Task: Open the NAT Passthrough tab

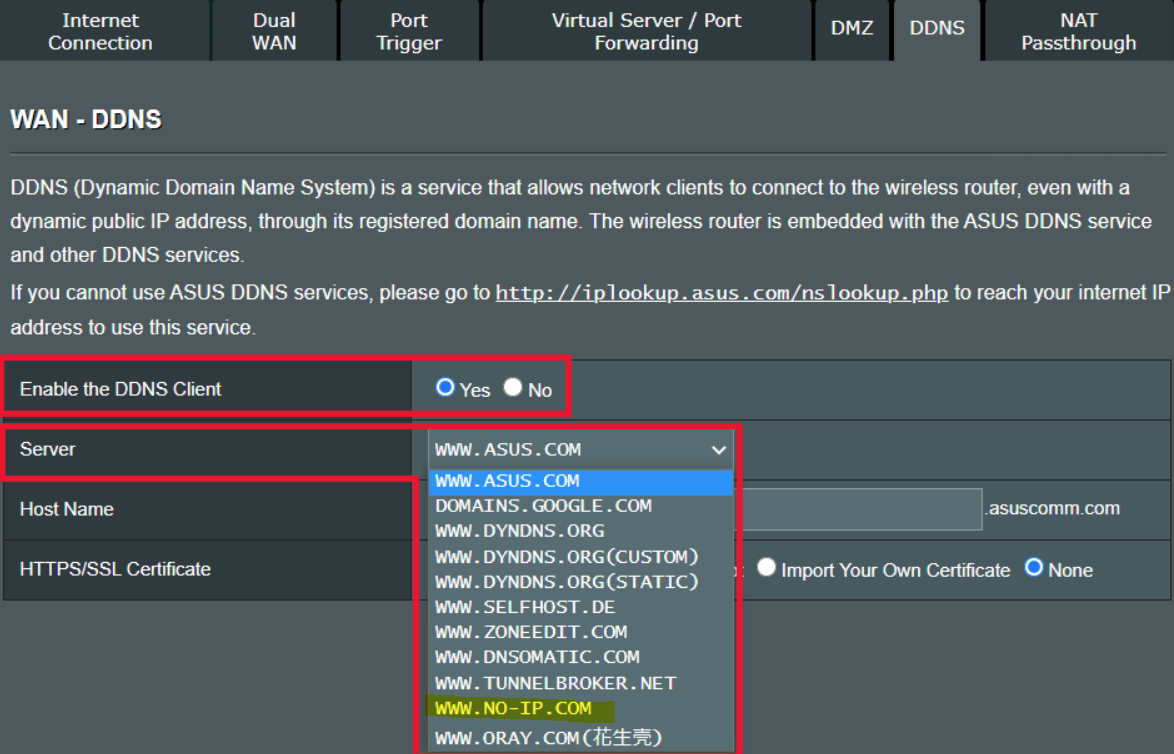Action: [x=1078, y=31]
